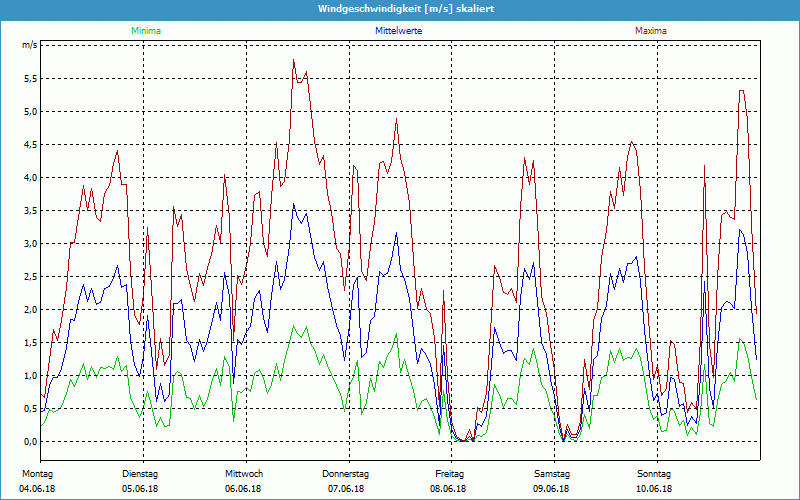Image resolution: width=800 pixels, height=500 pixels.
Task: Click the Dienstag day label
Action: coord(140,474)
